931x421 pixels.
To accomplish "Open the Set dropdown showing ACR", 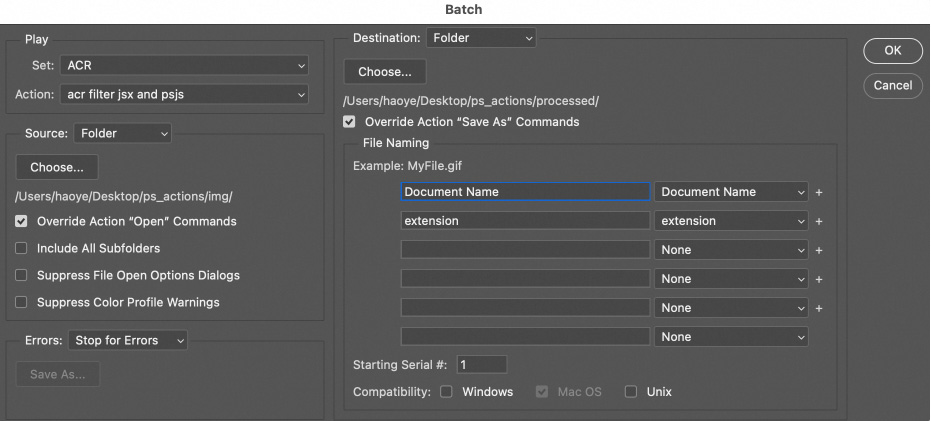I will (184, 66).
